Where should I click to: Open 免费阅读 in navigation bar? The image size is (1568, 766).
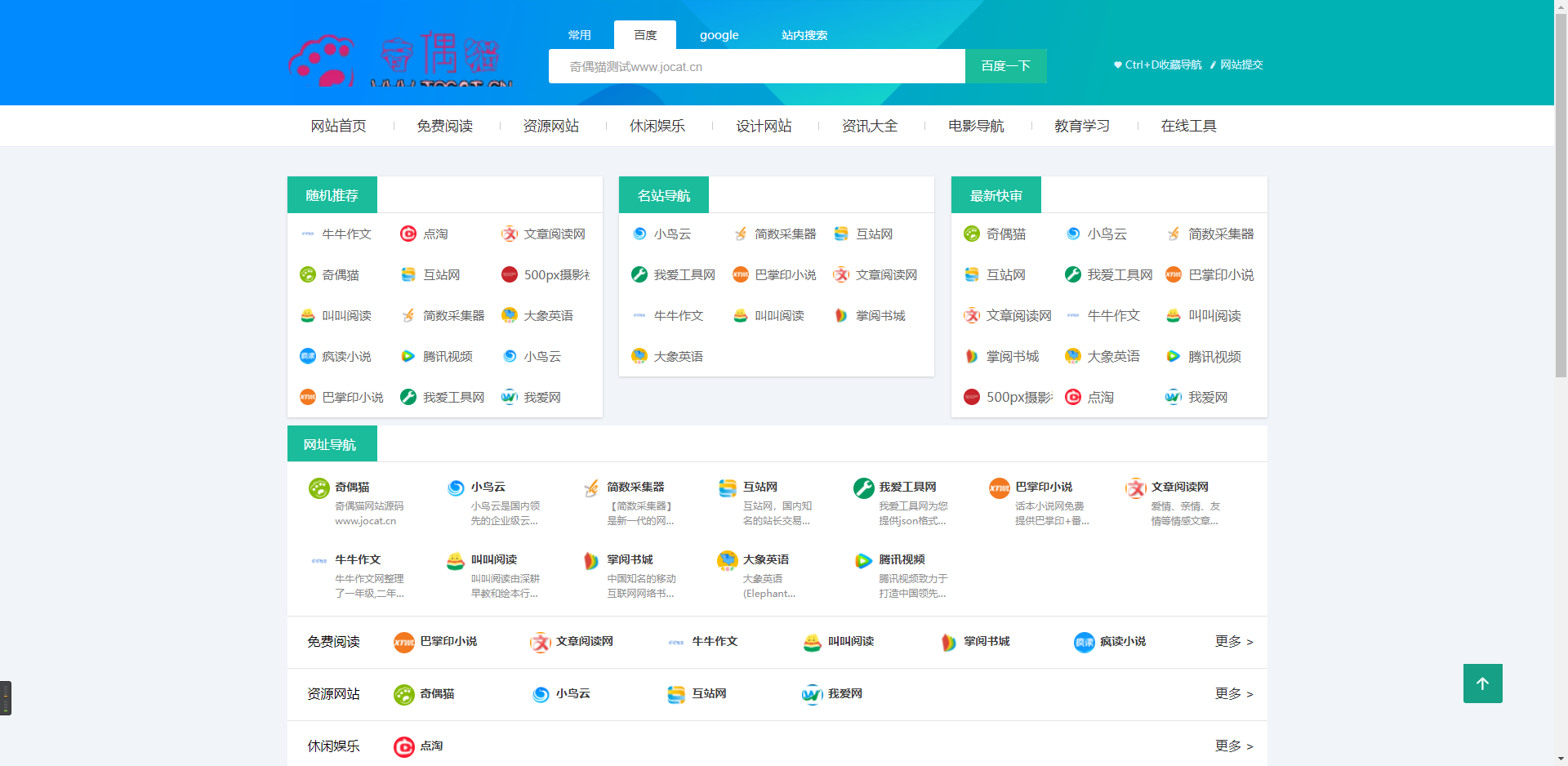pyautogui.click(x=445, y=126)
